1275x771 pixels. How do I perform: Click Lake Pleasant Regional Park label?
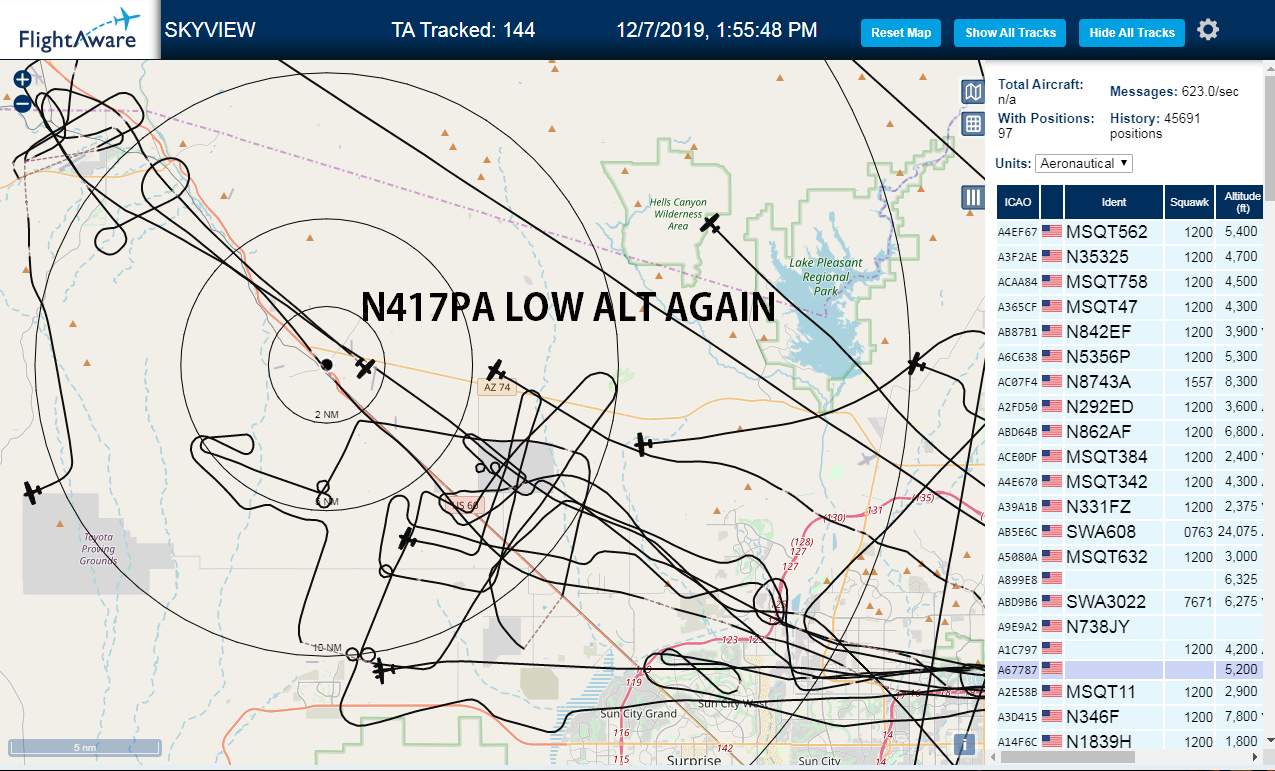coord(825,277)
